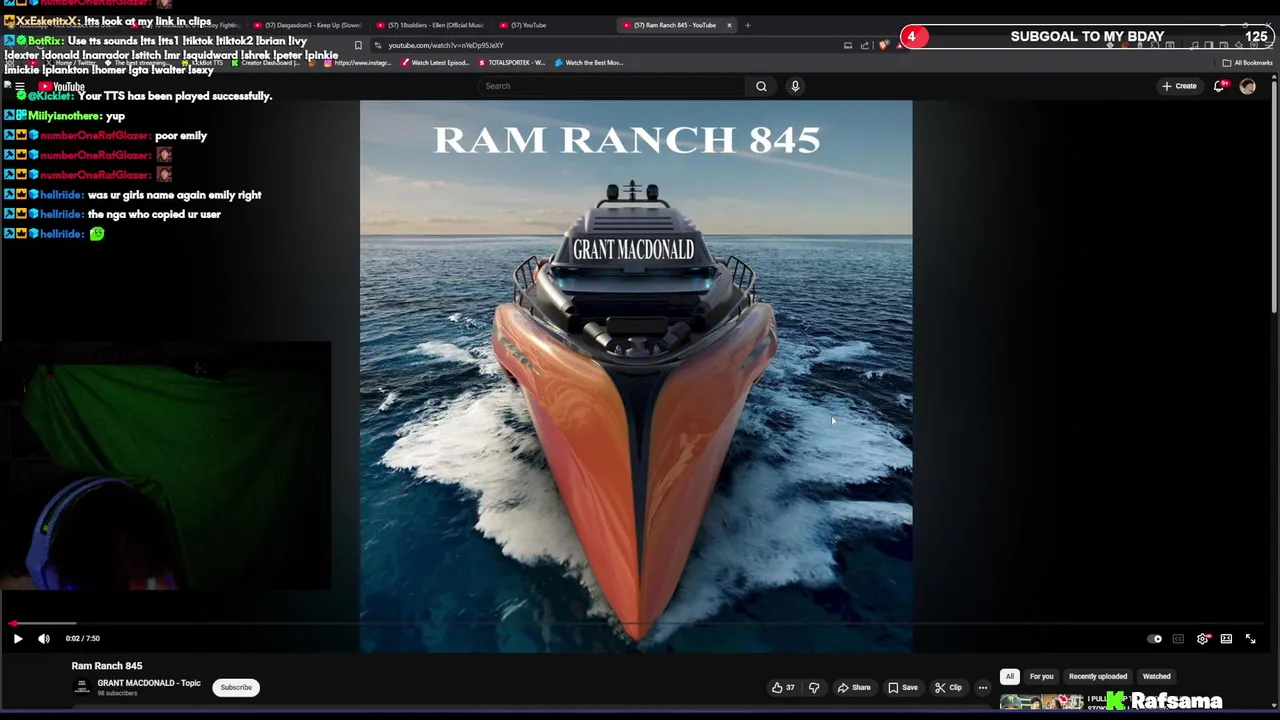This screenshot has width=1280, height=720.
Task: Open the YouTube notifications bell
Action: tap(1219, 86)
